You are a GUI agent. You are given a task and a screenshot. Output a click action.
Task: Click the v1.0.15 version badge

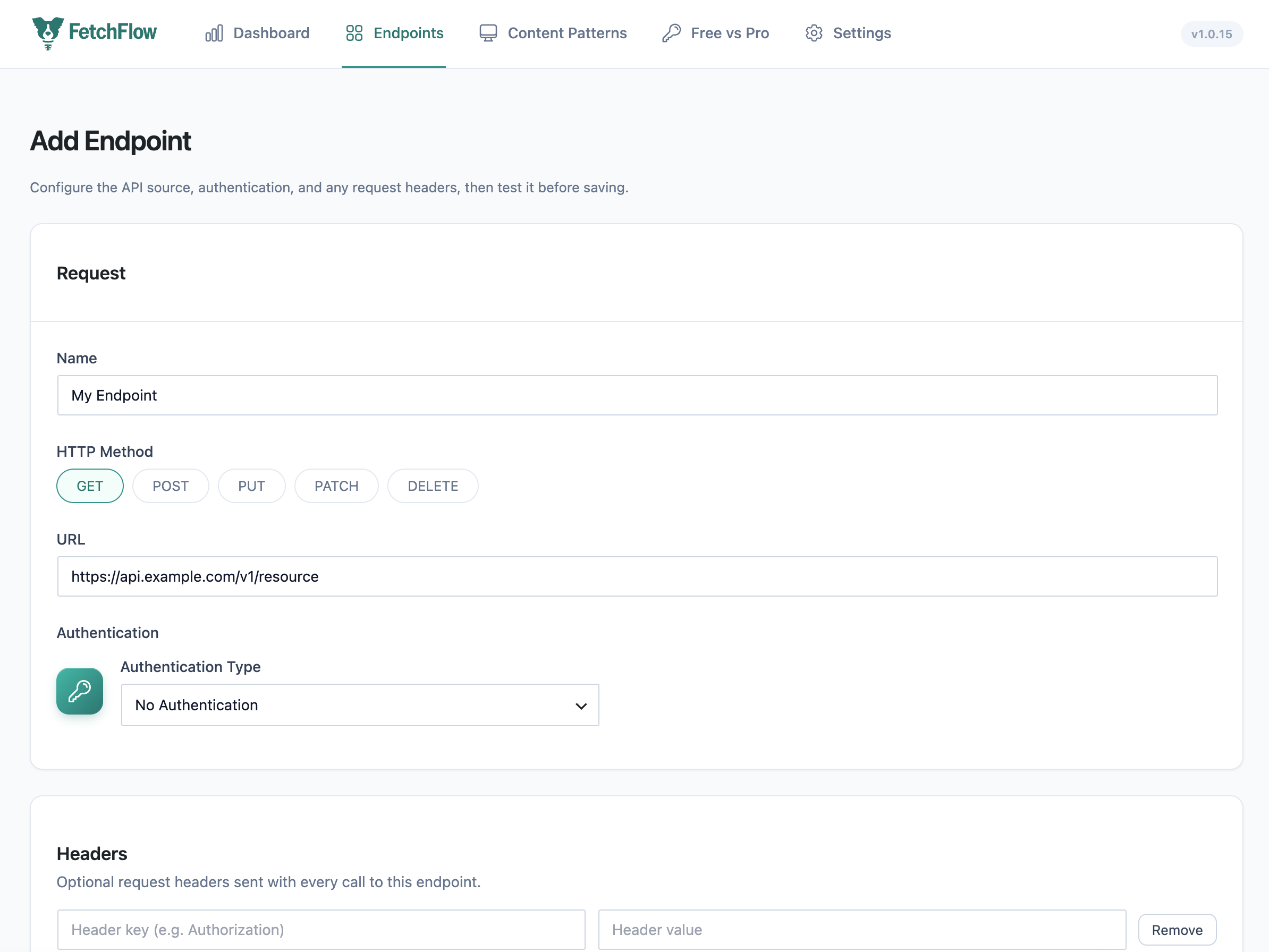pyautogui.click(x=1212, y=34)
